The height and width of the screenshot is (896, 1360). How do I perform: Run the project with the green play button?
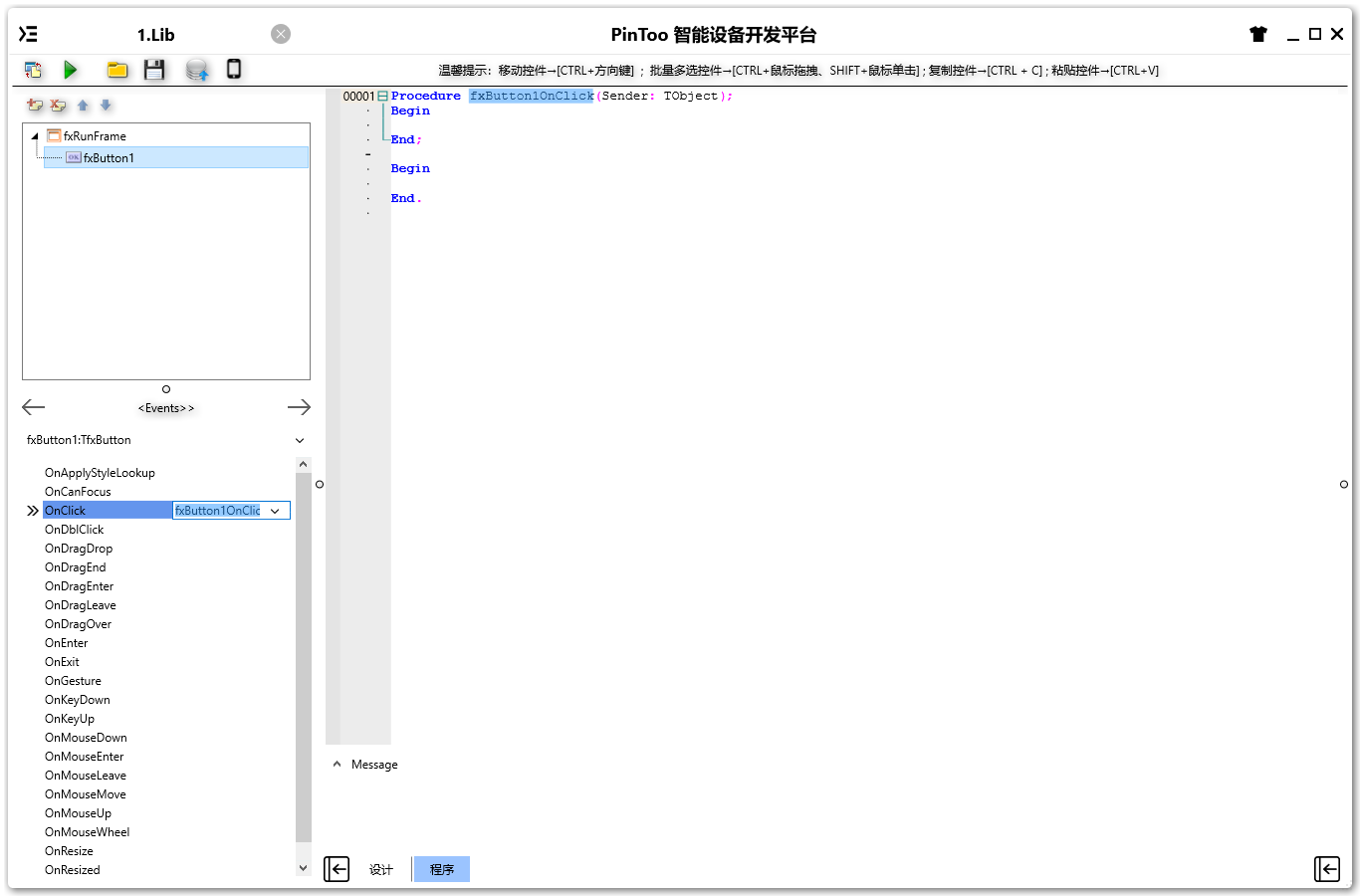coord(71,70)
